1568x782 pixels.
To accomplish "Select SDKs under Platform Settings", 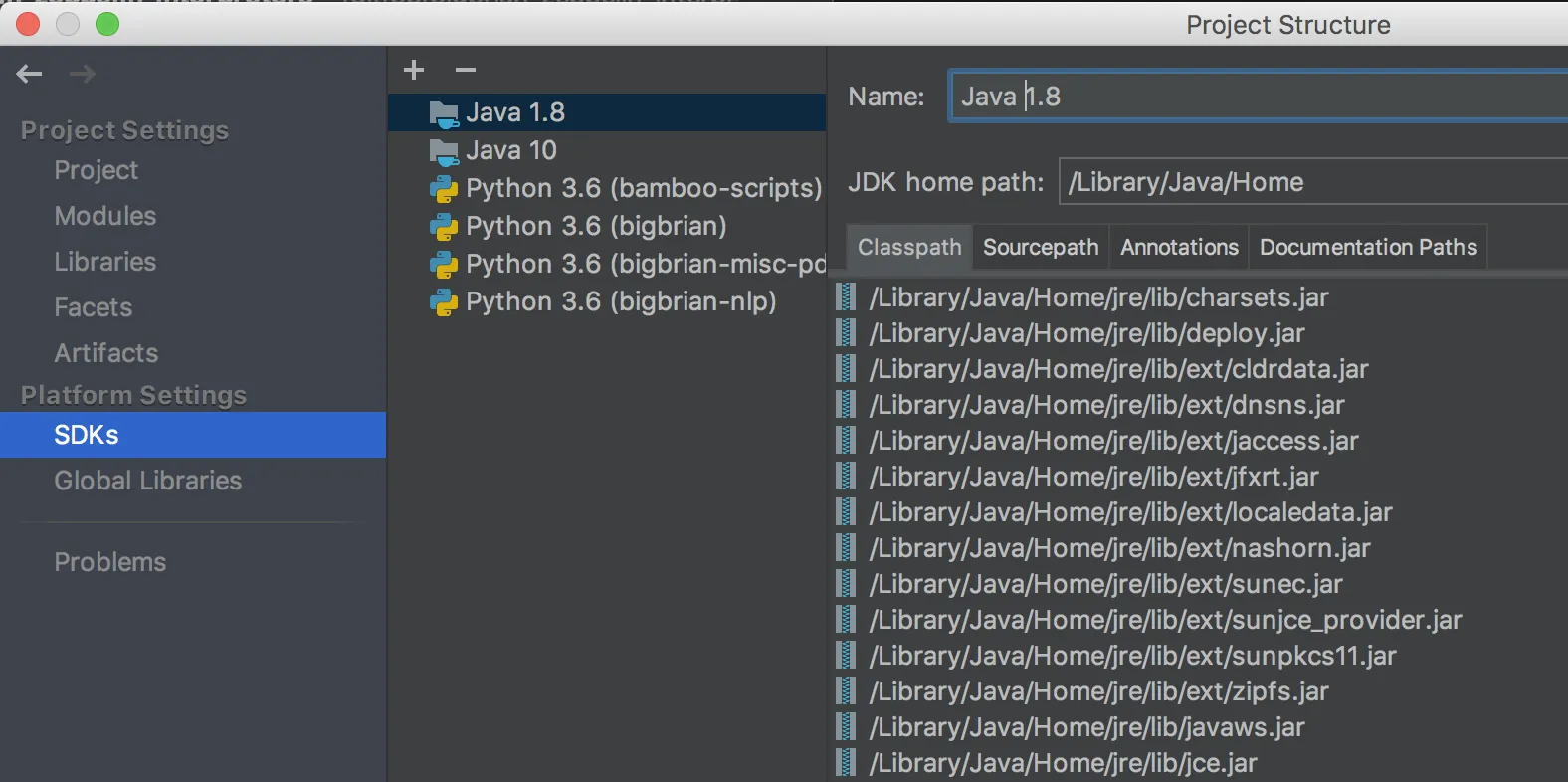I will pos(193,435).
